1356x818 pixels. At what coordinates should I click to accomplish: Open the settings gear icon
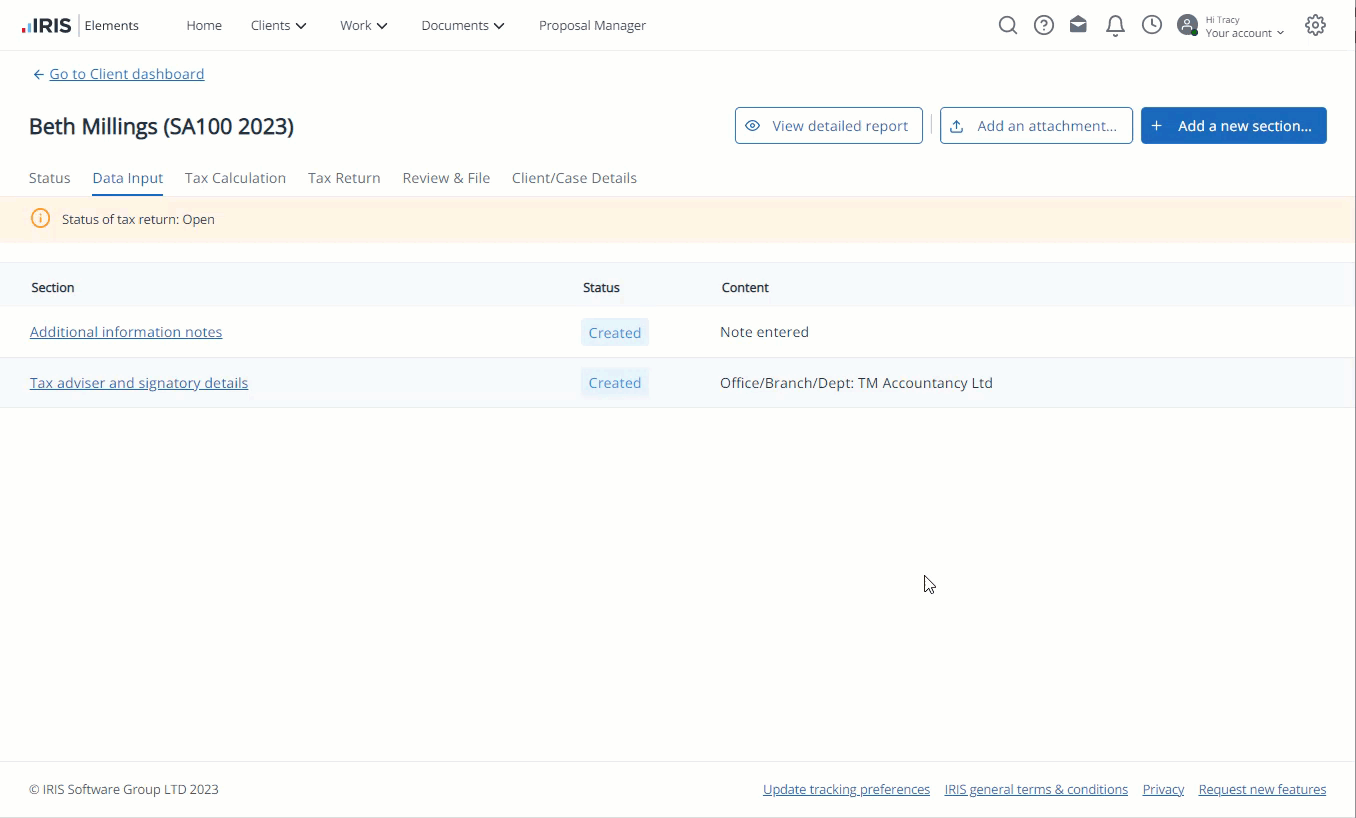[x=1315, y=25]
